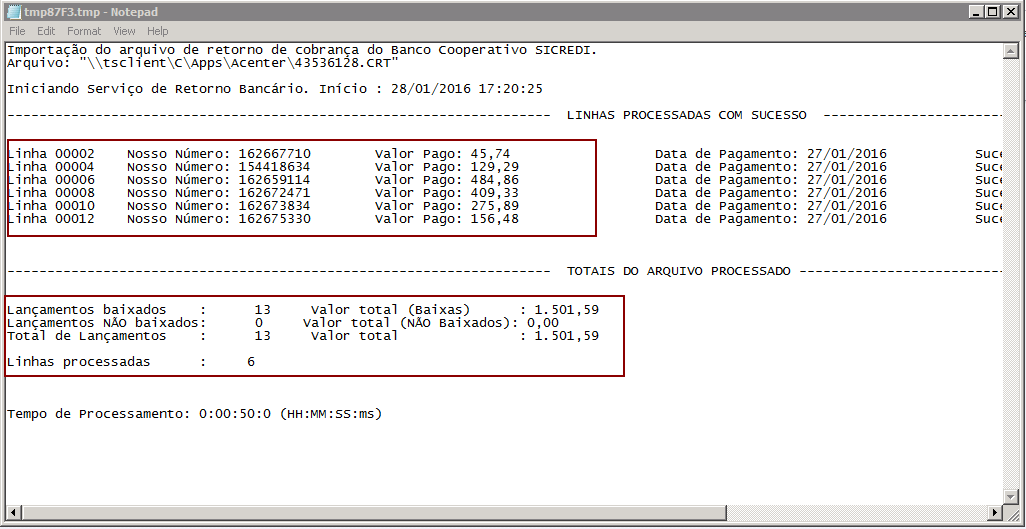Open the Edit menu
This screenshot has height=529, width=1026.
tap(46, 31)
